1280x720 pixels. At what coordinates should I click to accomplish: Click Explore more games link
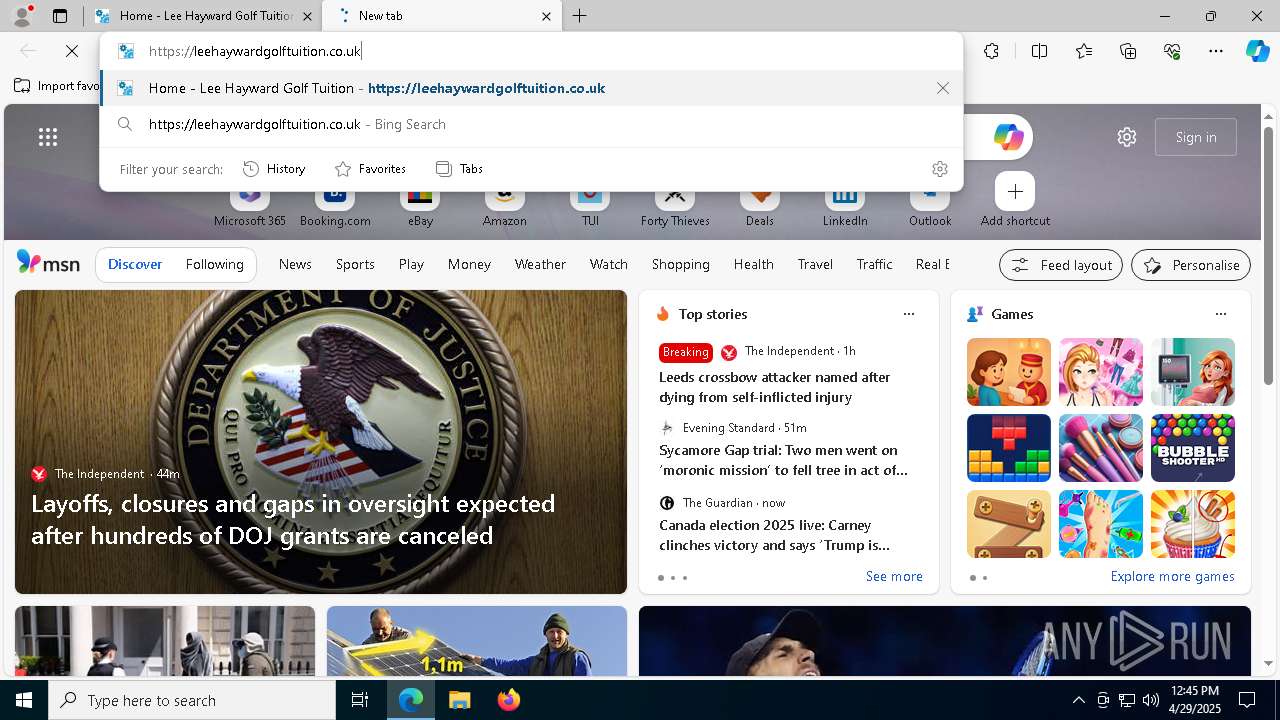pos(1172,576)
